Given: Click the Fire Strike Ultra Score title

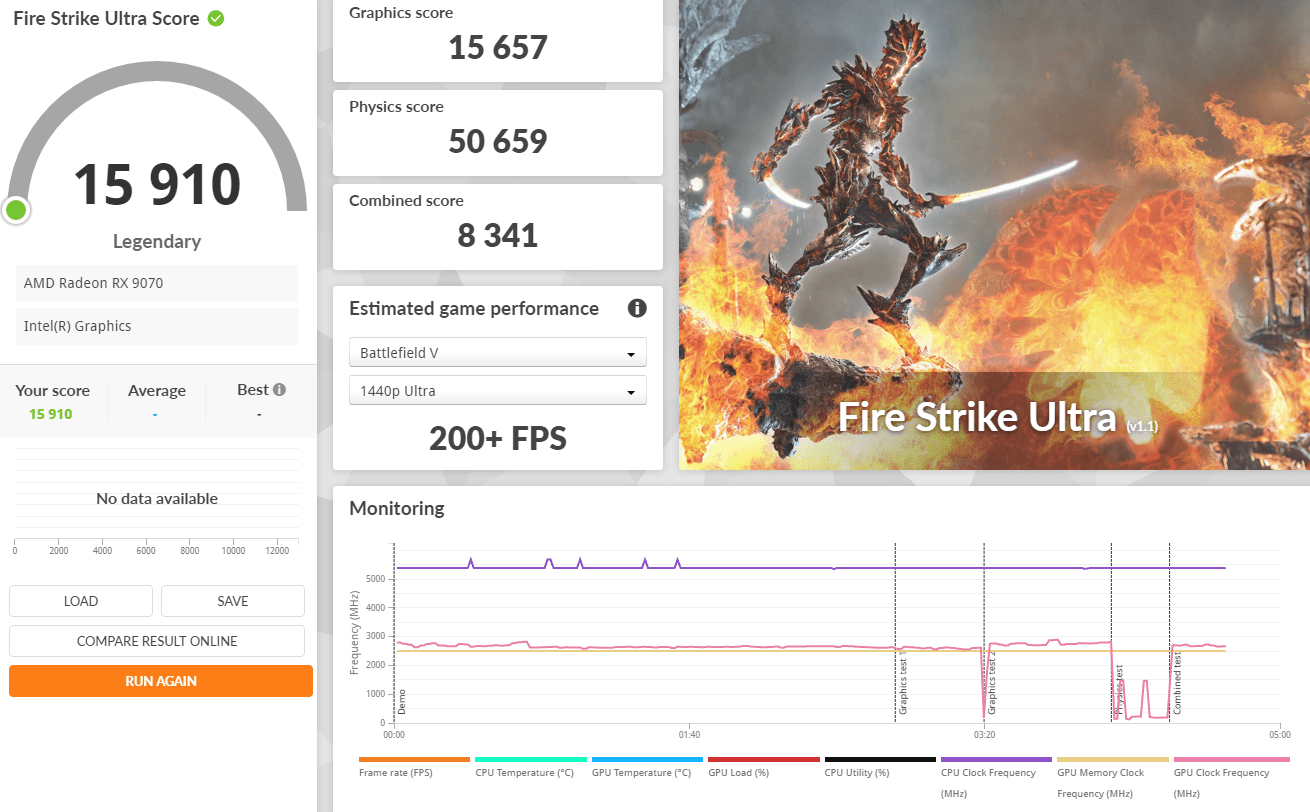Looking at the screenshot, I should pos(106,19).
